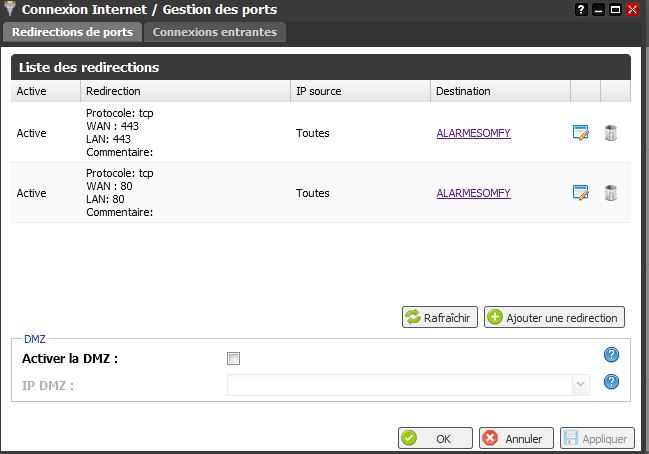The image size is (649, 454).
Task: Edit the port 80 redirection
Action: click(580, 193)
